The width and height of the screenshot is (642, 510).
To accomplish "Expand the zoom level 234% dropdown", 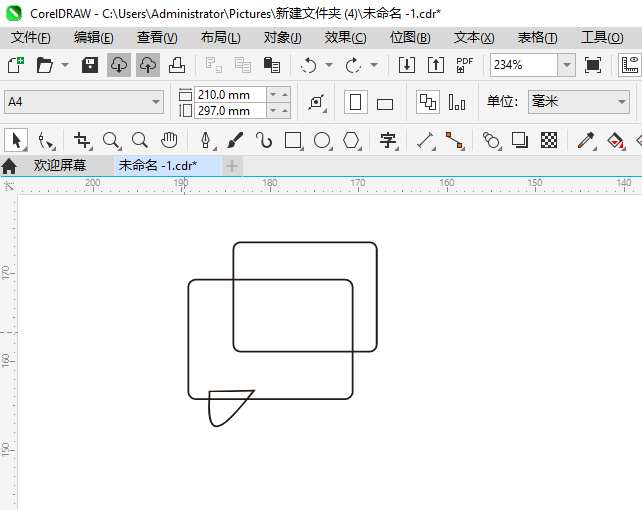I will [566, 65].
